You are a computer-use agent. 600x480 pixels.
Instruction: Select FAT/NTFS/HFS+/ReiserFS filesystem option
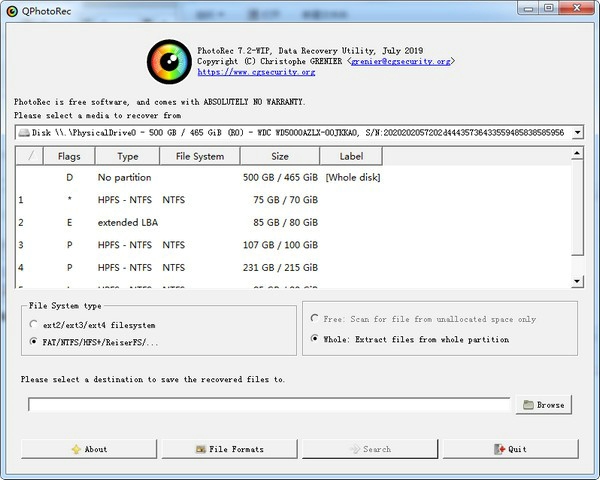pos(36,342)
